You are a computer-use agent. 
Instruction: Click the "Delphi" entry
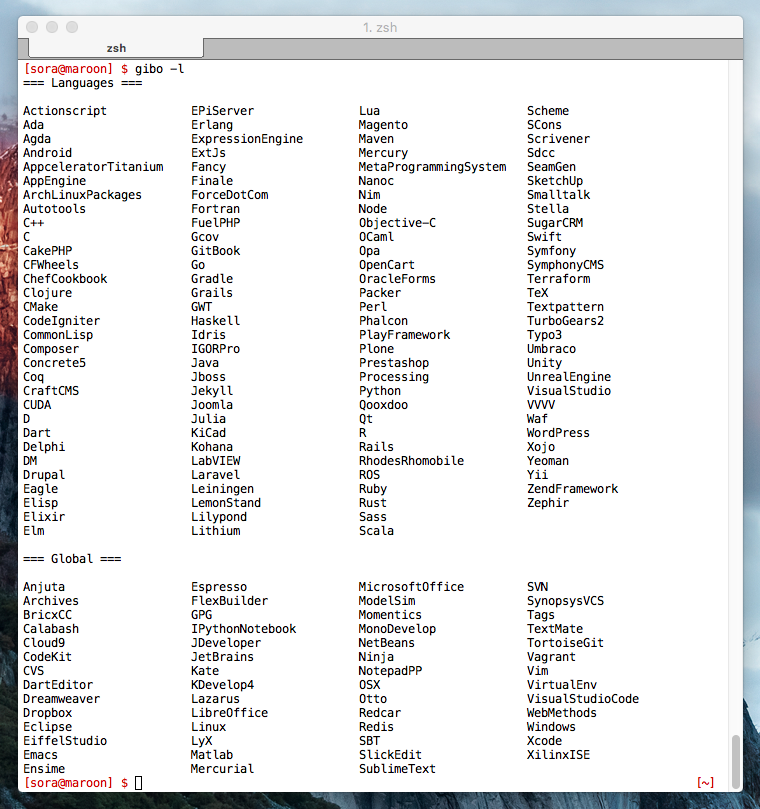(44, 447)
